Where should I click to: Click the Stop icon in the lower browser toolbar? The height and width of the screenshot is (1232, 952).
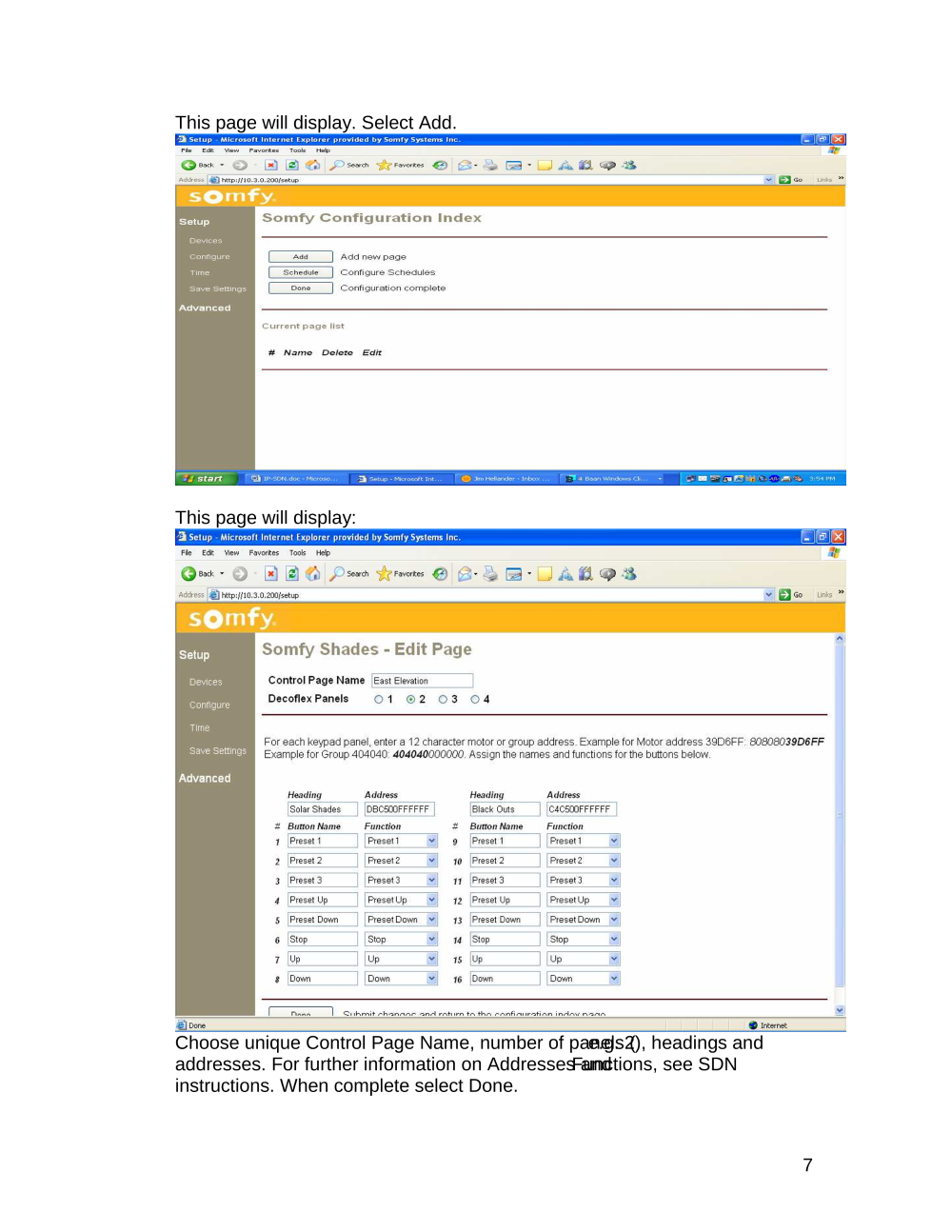pyautogui.click(x=271, y=574)
